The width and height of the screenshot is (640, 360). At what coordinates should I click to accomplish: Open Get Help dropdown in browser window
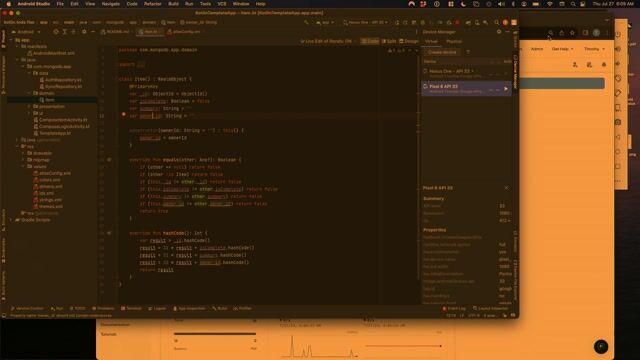pos(562,49)
